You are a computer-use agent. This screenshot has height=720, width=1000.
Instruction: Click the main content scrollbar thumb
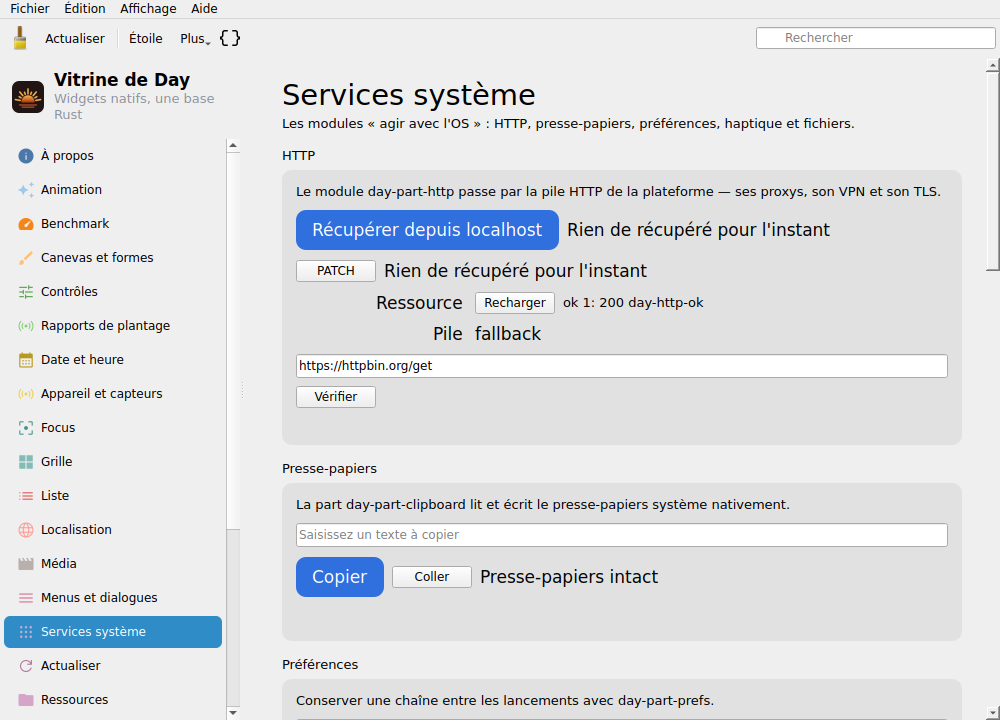pyautogui.click(x=993, y=172)
